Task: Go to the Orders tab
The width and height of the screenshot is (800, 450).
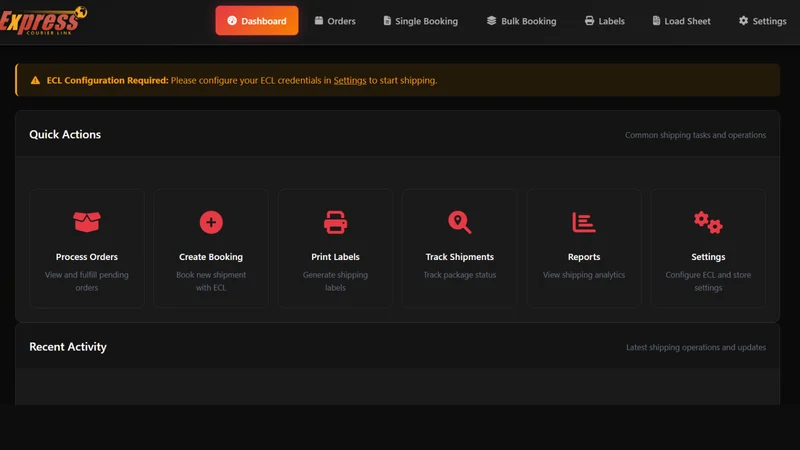Action: (x=335, y=21)
